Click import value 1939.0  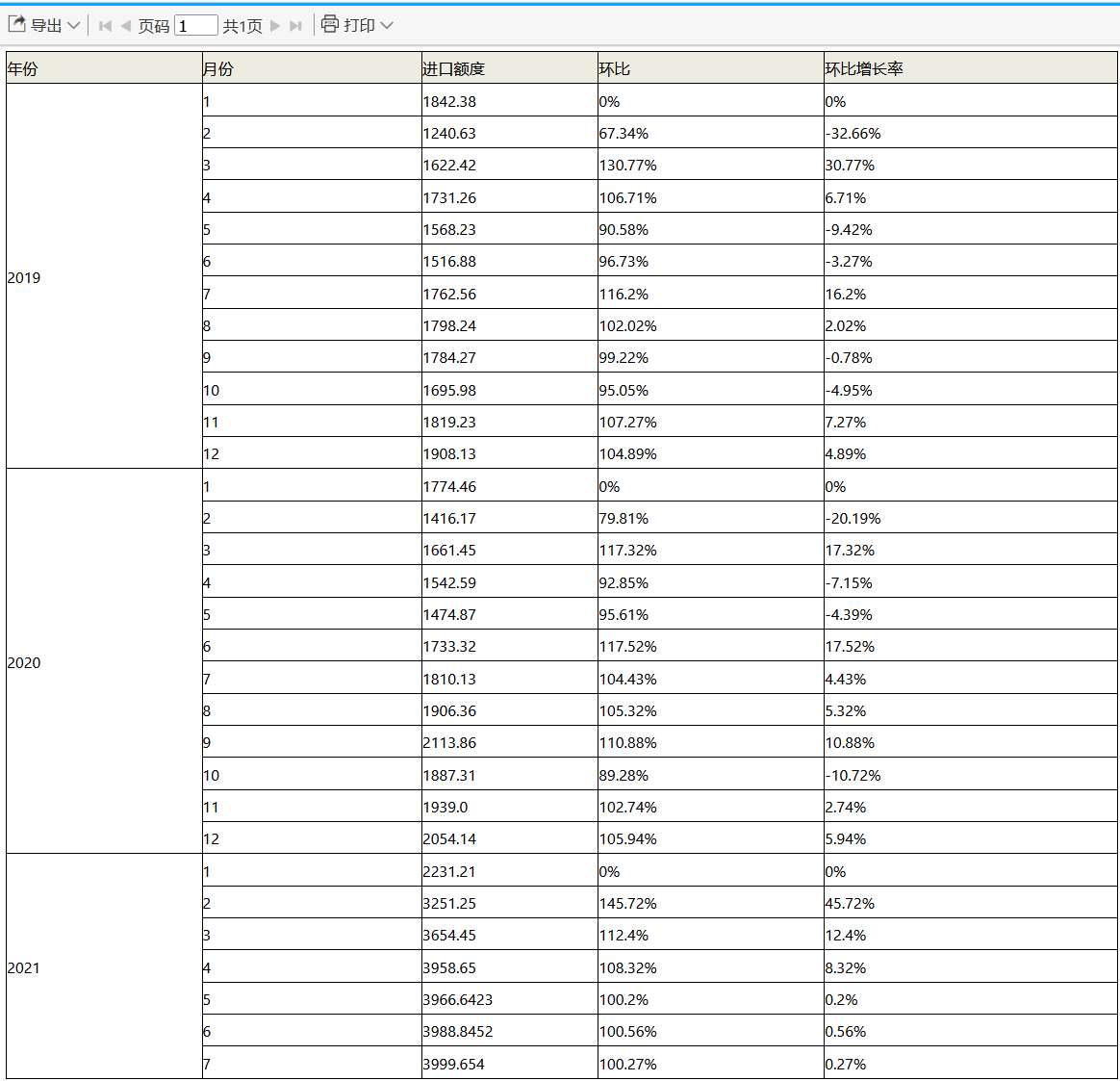click(x=510, y=806)
